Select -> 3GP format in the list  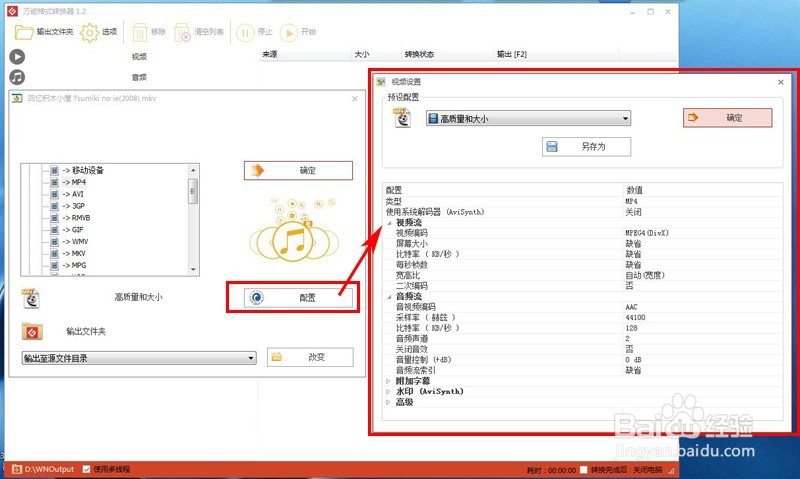tap(73, 206)
